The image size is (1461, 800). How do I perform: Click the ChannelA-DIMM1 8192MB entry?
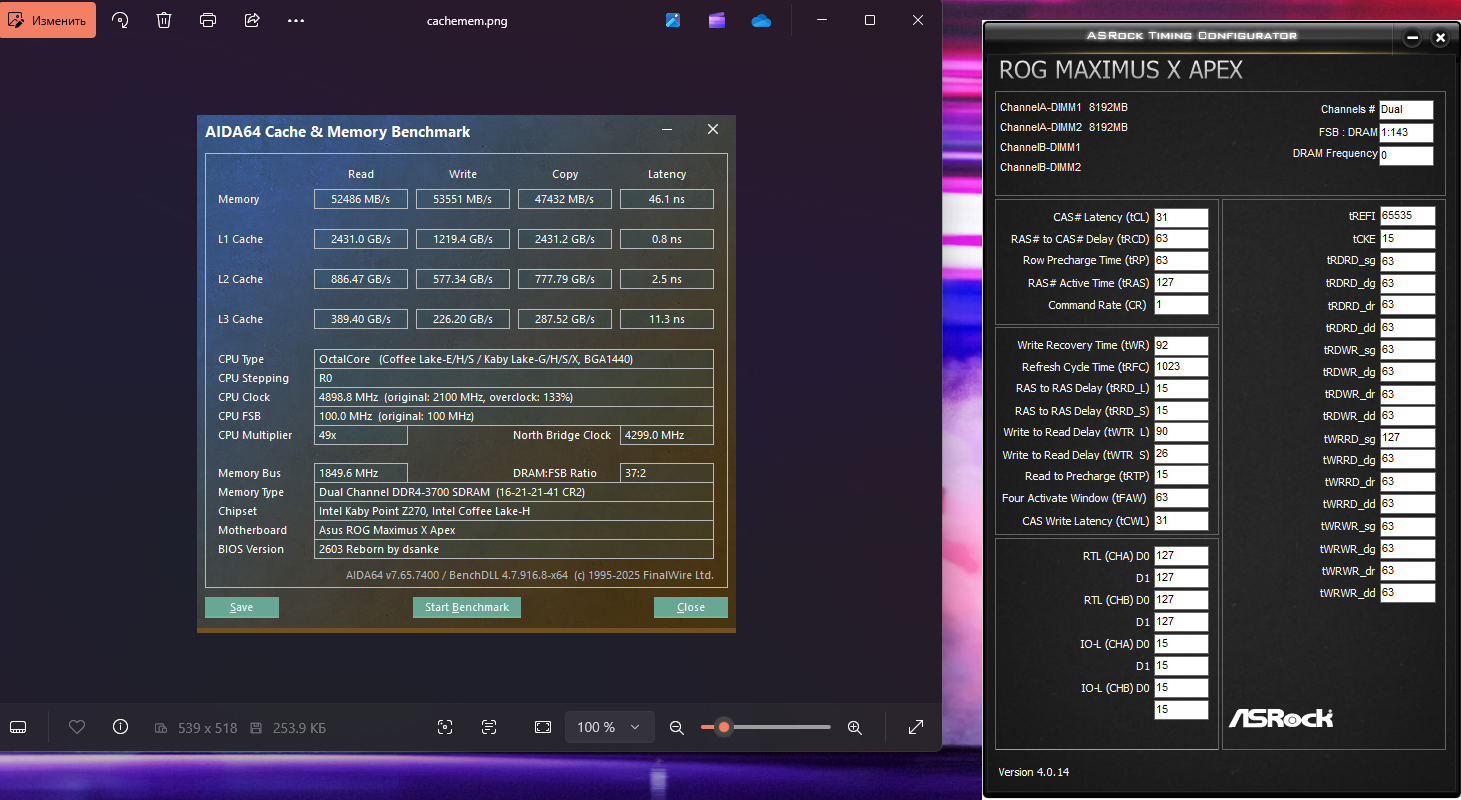coord(1064,107)
